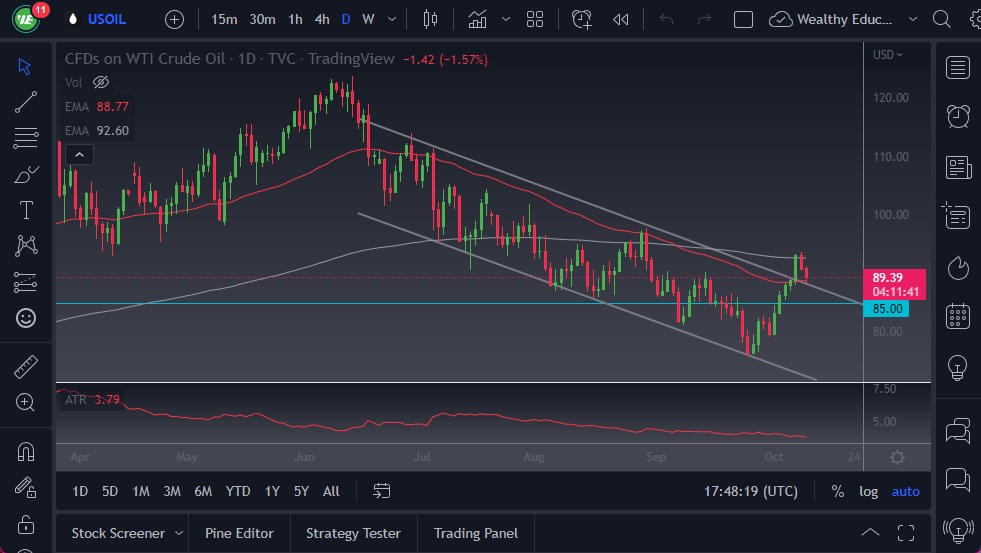Set the date range to YTD
The width and height of the screenshot is (981, 553).
(238, 491)
